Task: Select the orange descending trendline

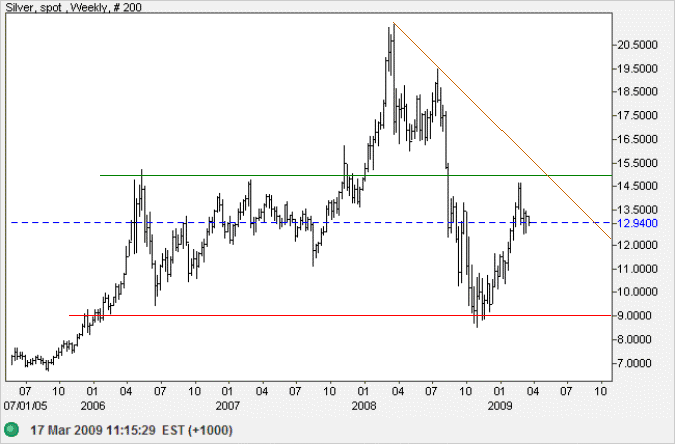Action: (x=502, y=130)
